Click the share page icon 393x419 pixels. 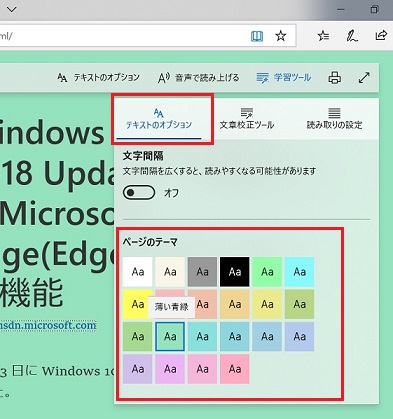coord(381,35)
